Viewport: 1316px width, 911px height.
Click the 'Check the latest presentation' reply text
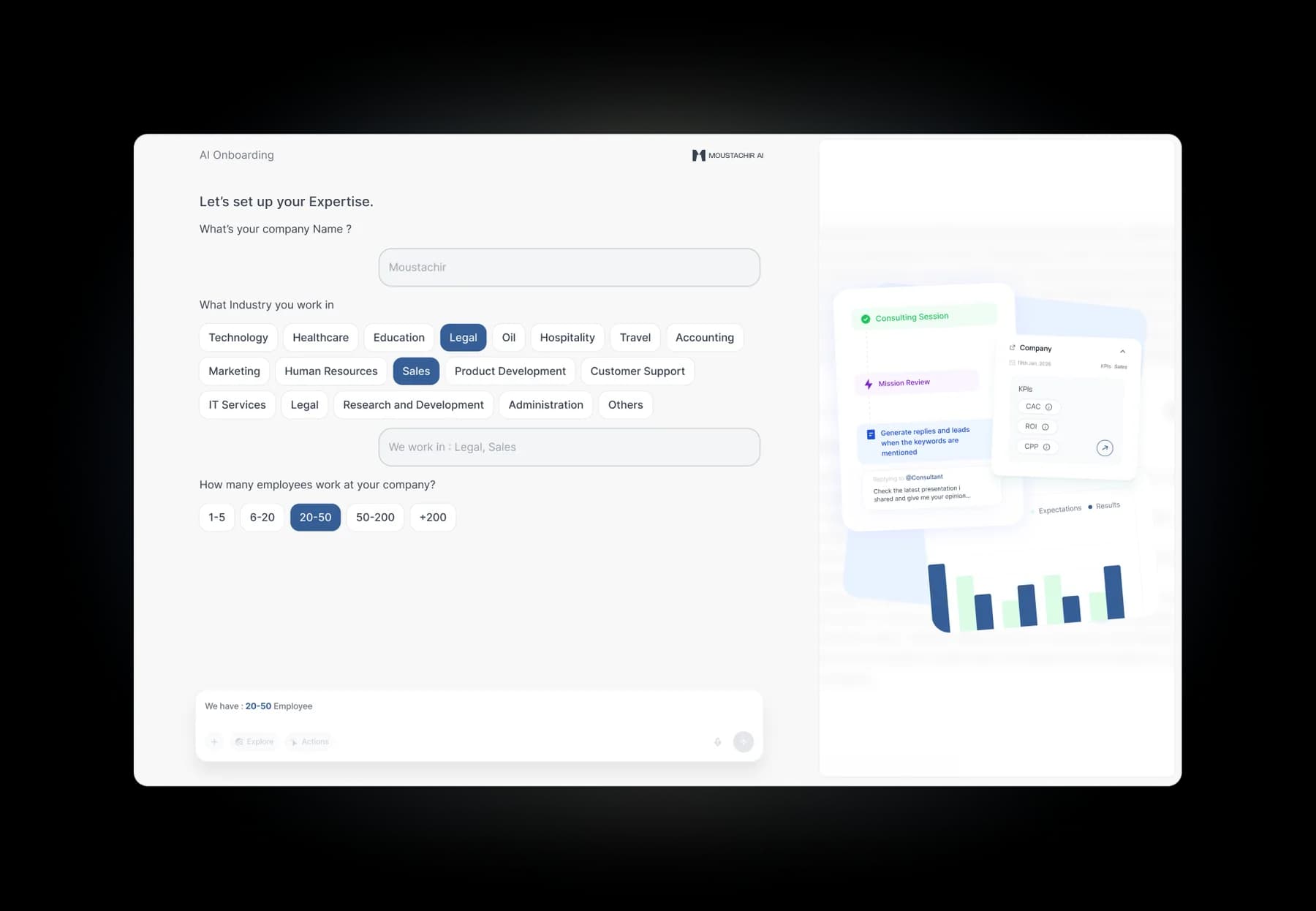tap(922, 494)
